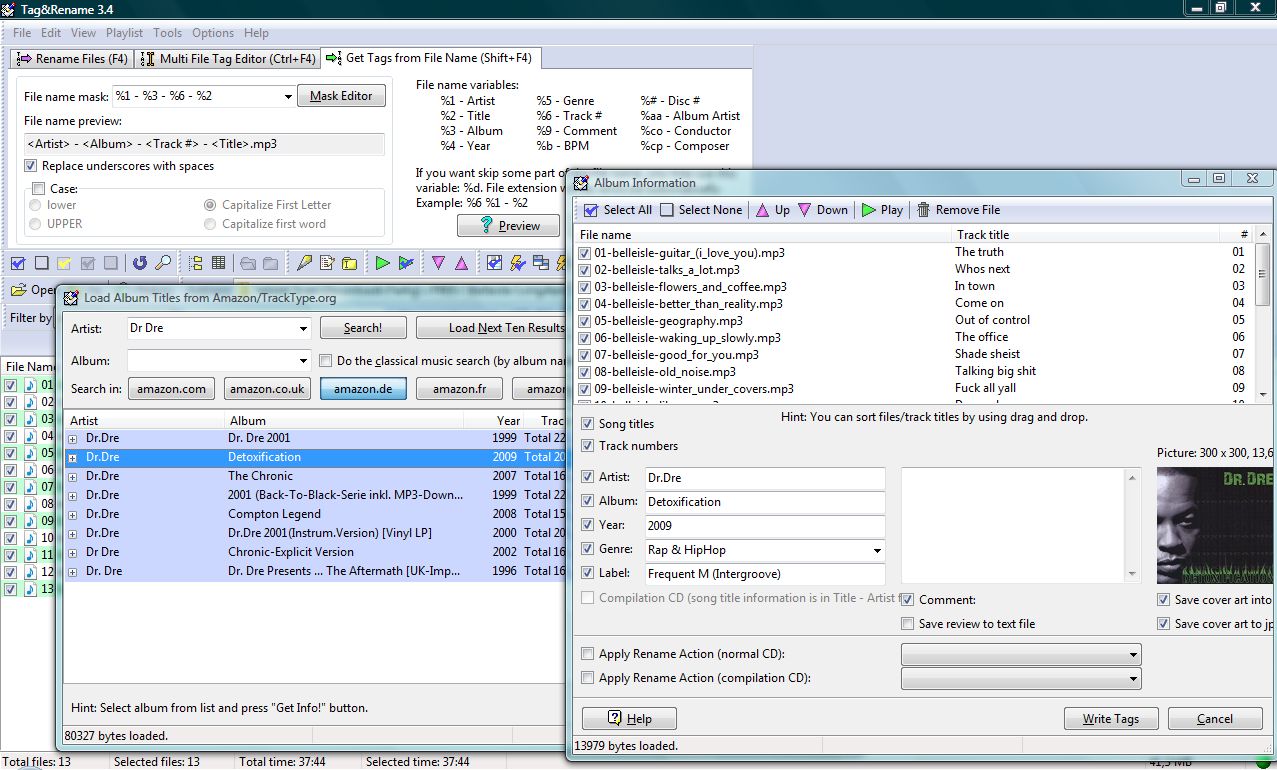Click the Year field containing 2009
1277x770 pixels.
(765, 526)
